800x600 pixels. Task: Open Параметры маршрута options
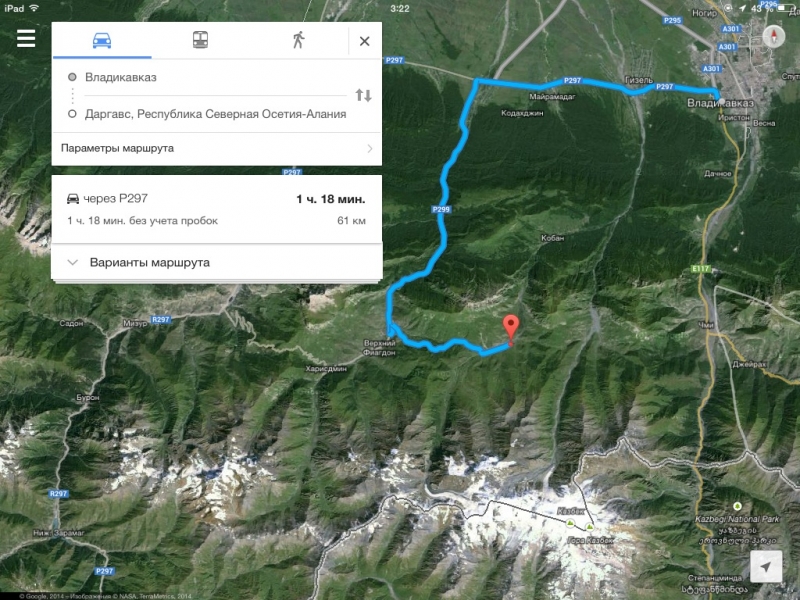pyautogui.click(x=217, y=148)
